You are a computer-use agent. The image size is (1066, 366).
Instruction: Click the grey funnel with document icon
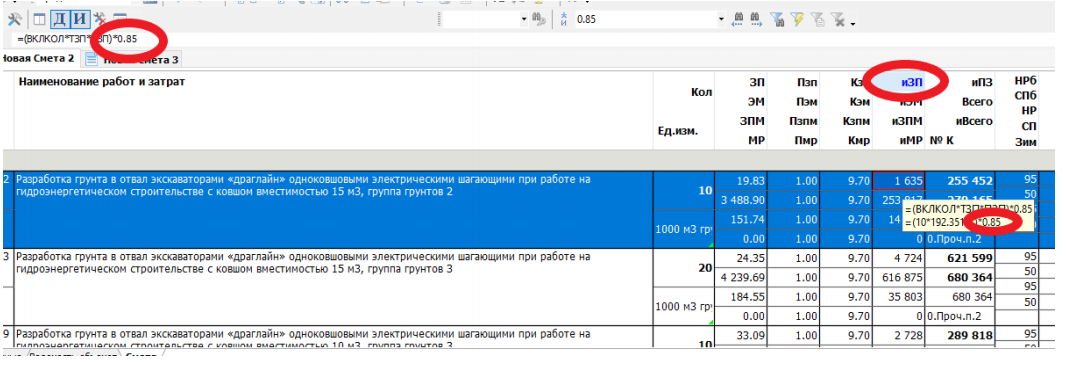coord(818,19)
